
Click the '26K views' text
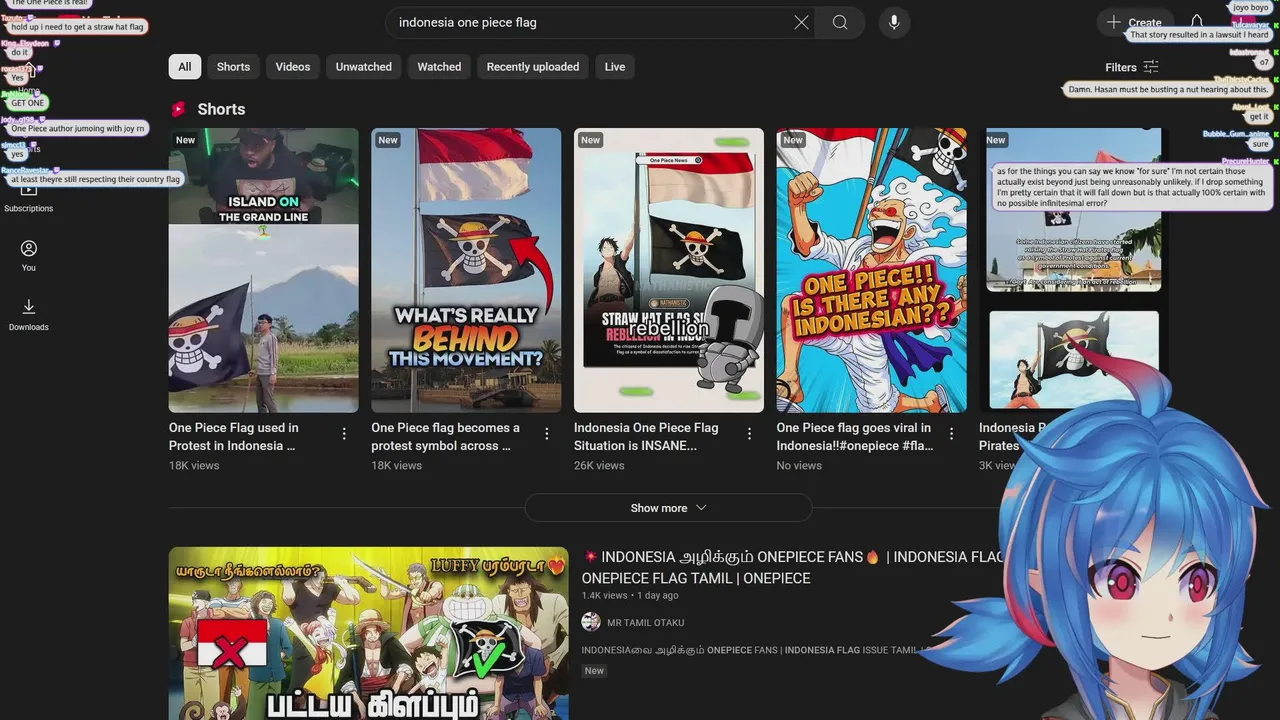(599, 466)
